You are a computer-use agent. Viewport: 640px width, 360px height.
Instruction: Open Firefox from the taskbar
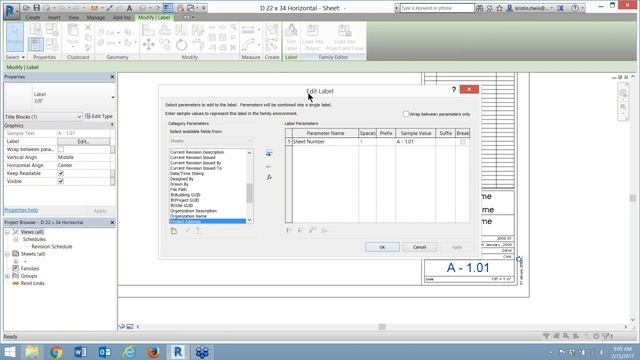coord(153,352)
